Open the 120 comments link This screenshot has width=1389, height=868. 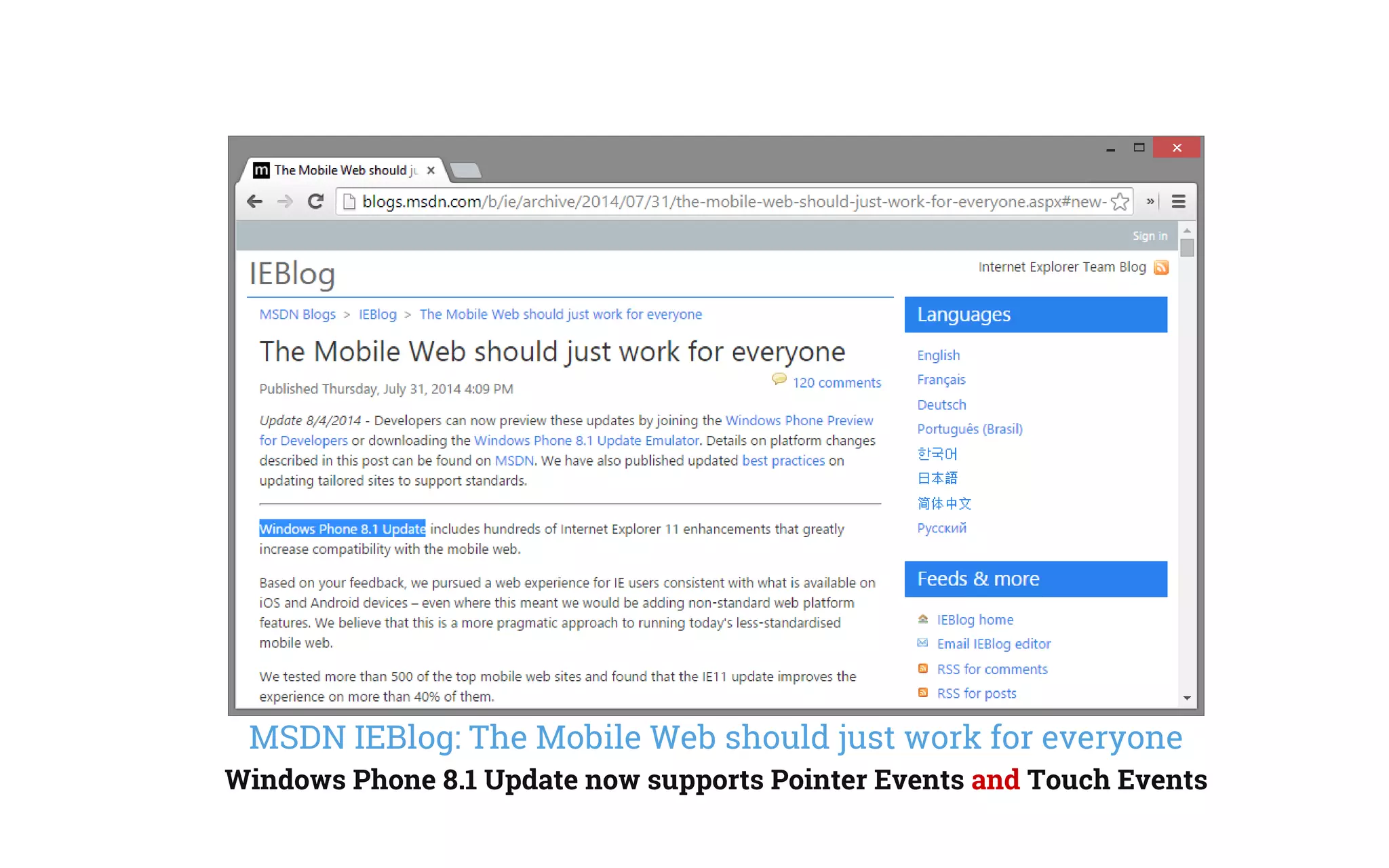837,382
